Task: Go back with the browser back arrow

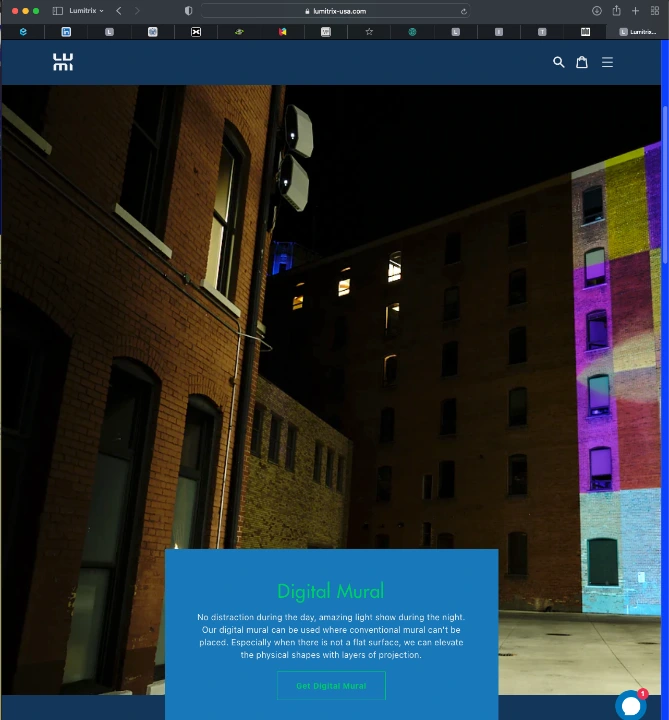Action: click(119, 11)
